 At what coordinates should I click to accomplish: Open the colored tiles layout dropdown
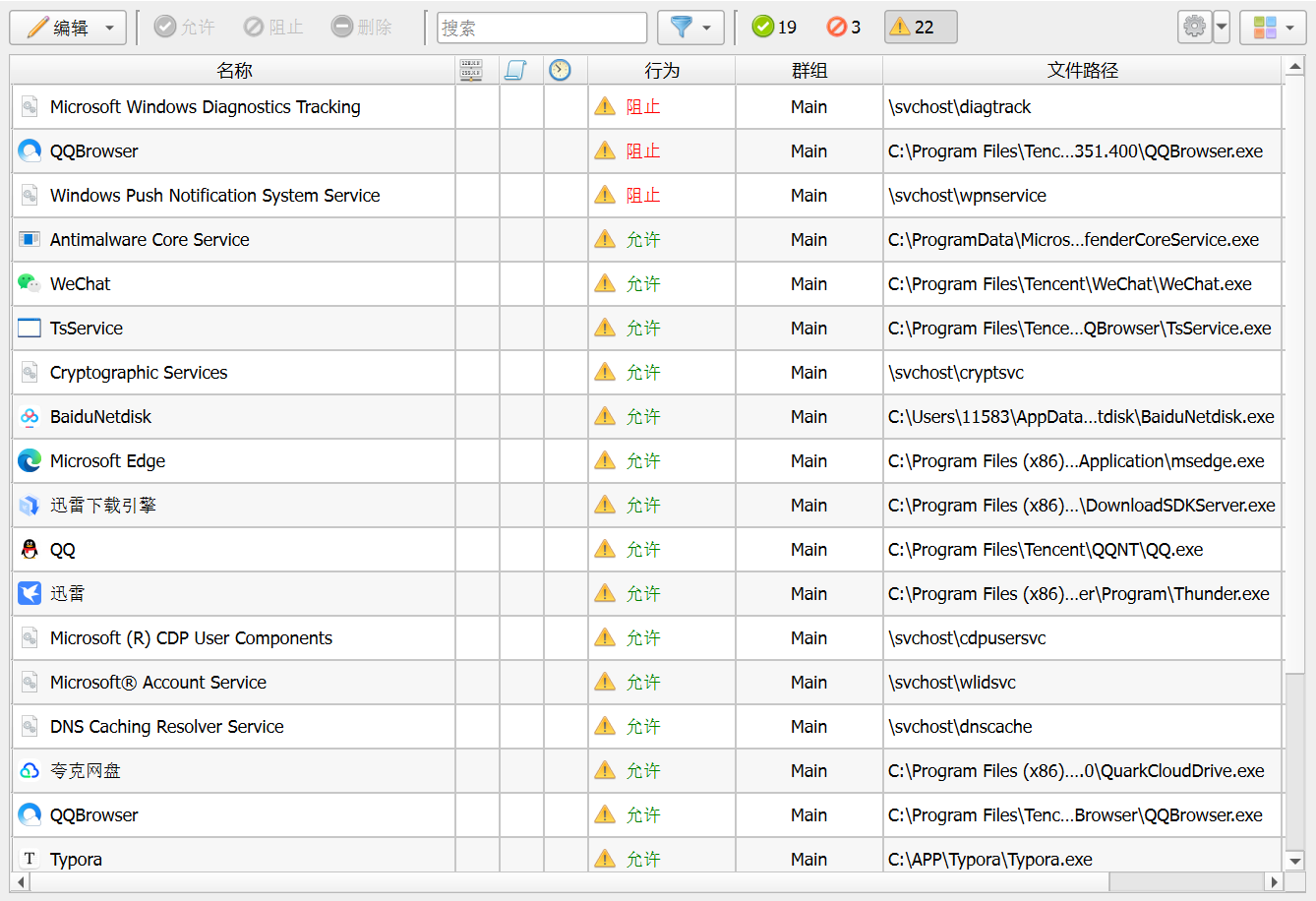click(x=1273, y=28)
